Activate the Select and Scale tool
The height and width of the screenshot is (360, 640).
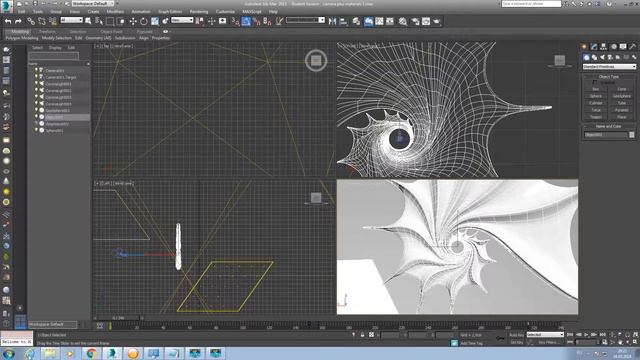[155, 21]
